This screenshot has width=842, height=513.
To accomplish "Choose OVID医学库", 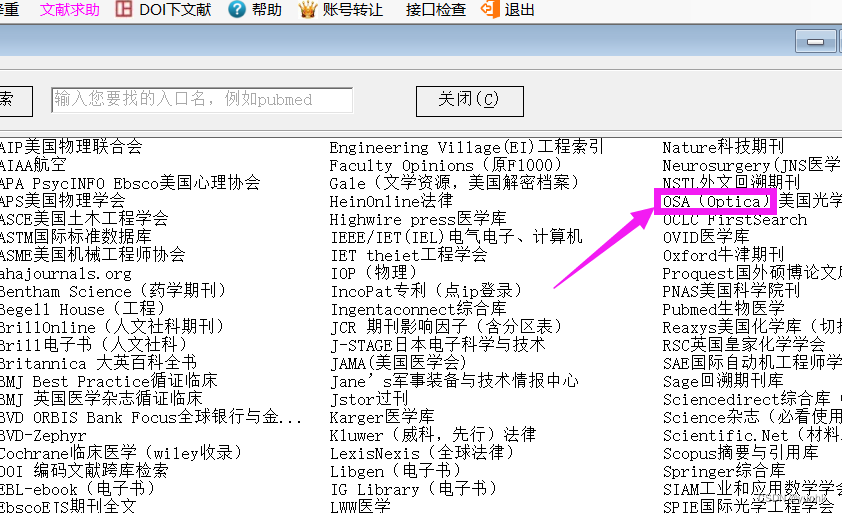I will pos(706,236).
